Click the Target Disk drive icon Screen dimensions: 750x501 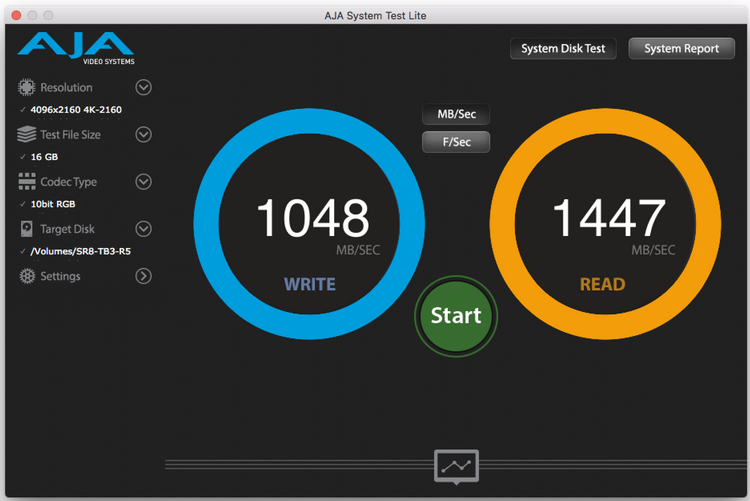tap(26, 229)
